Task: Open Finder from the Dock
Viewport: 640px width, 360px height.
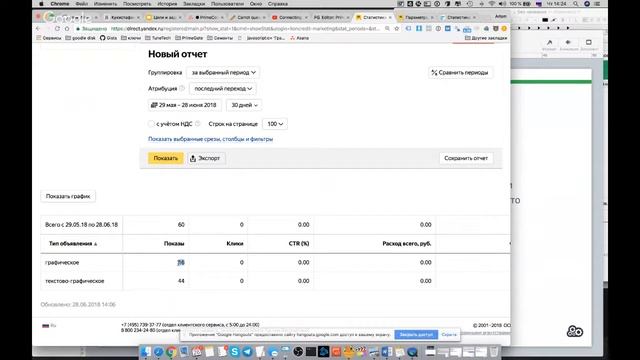Action: (146, 351)
